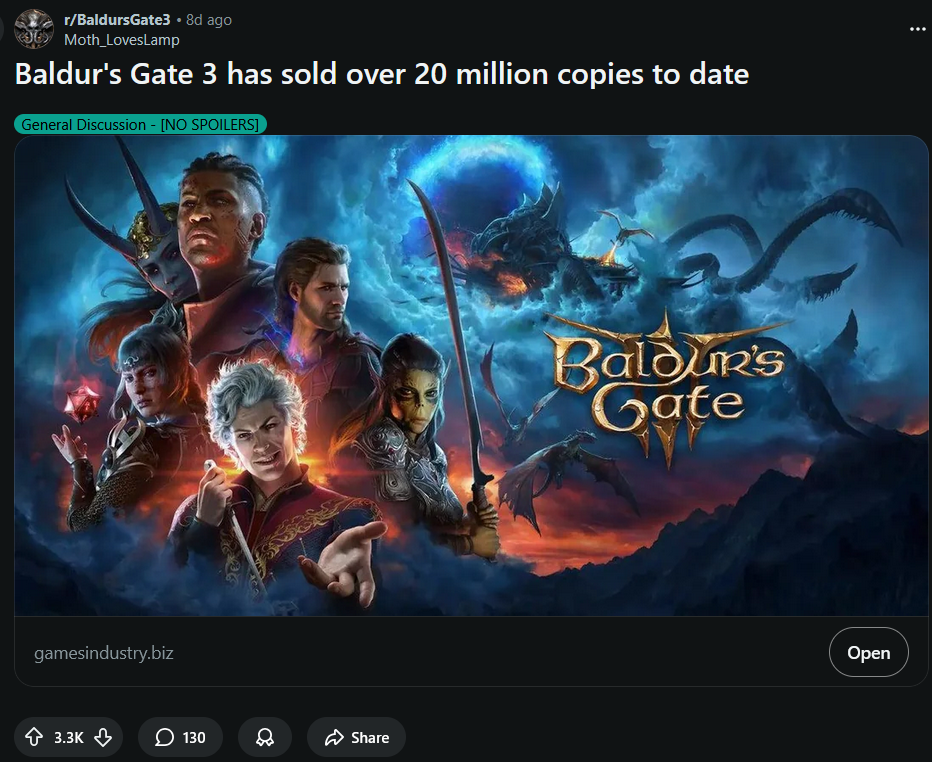Click the Share label text
This screenshot has height=762, width=932.
370,737
